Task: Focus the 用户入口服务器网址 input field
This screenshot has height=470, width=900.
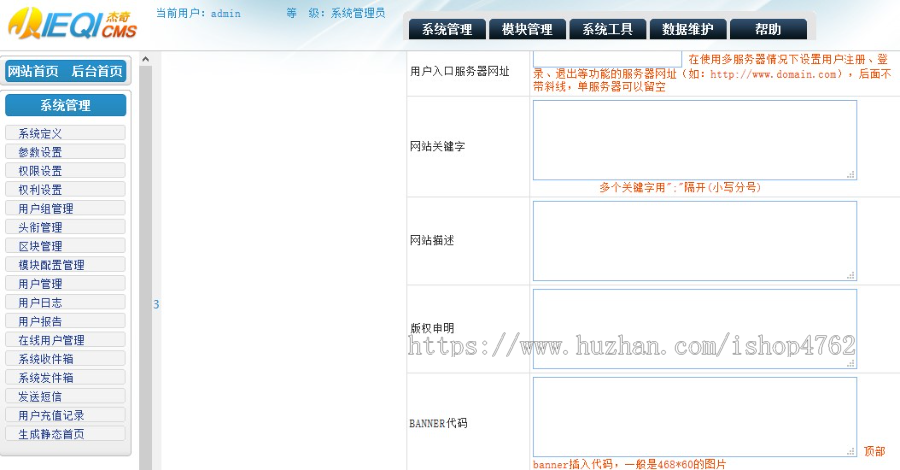Action: pyautogui.click(x=607, y=59)
